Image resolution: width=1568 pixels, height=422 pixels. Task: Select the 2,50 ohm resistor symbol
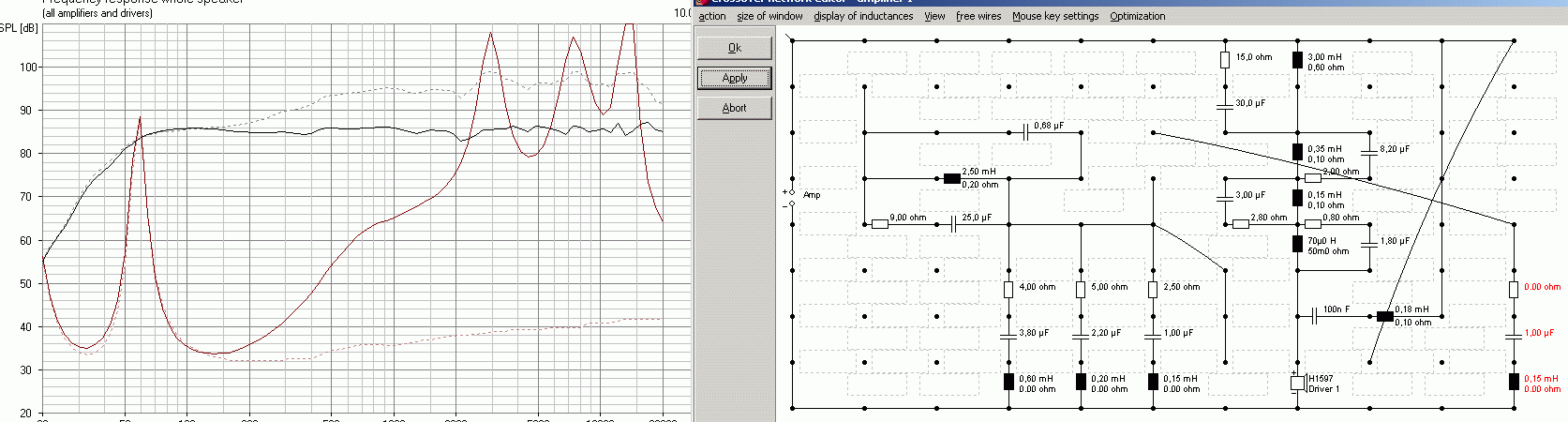pyautogui.click(x=1153, y=290)
